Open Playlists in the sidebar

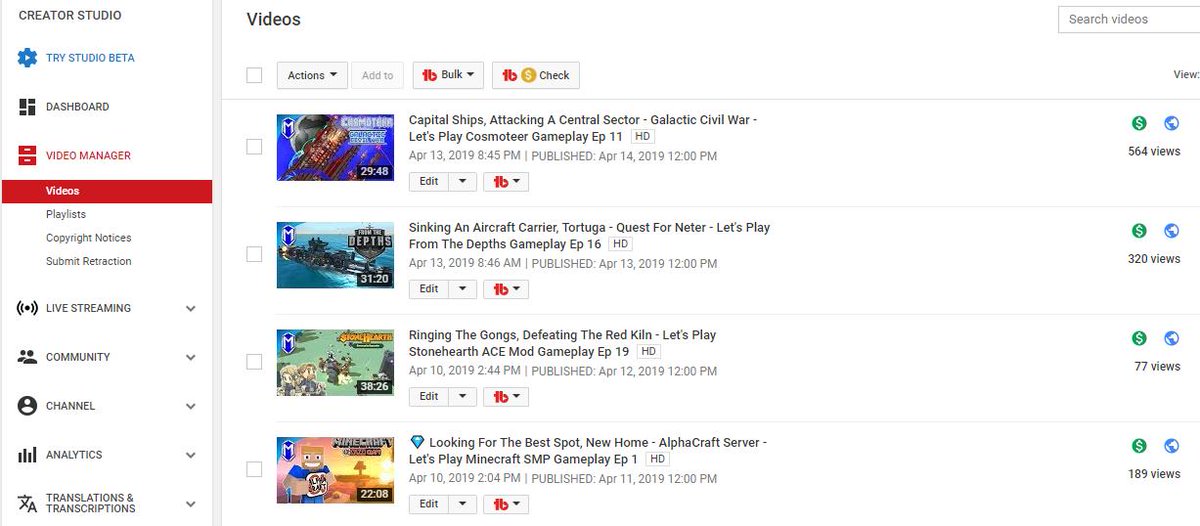click(x=66, y=214)
